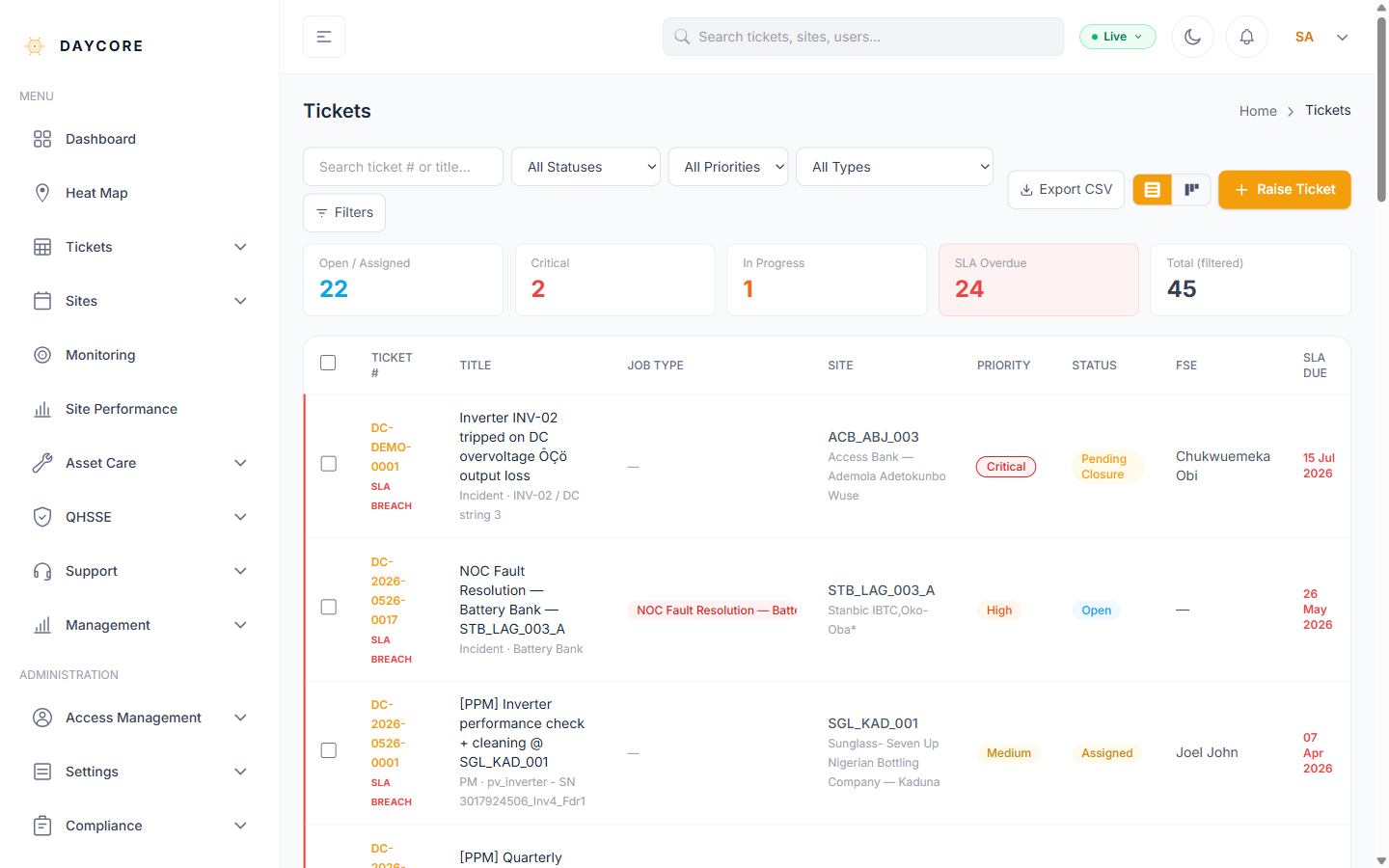Open Asset Care menu label
The image size is (1389, 868).
point(100,463)
